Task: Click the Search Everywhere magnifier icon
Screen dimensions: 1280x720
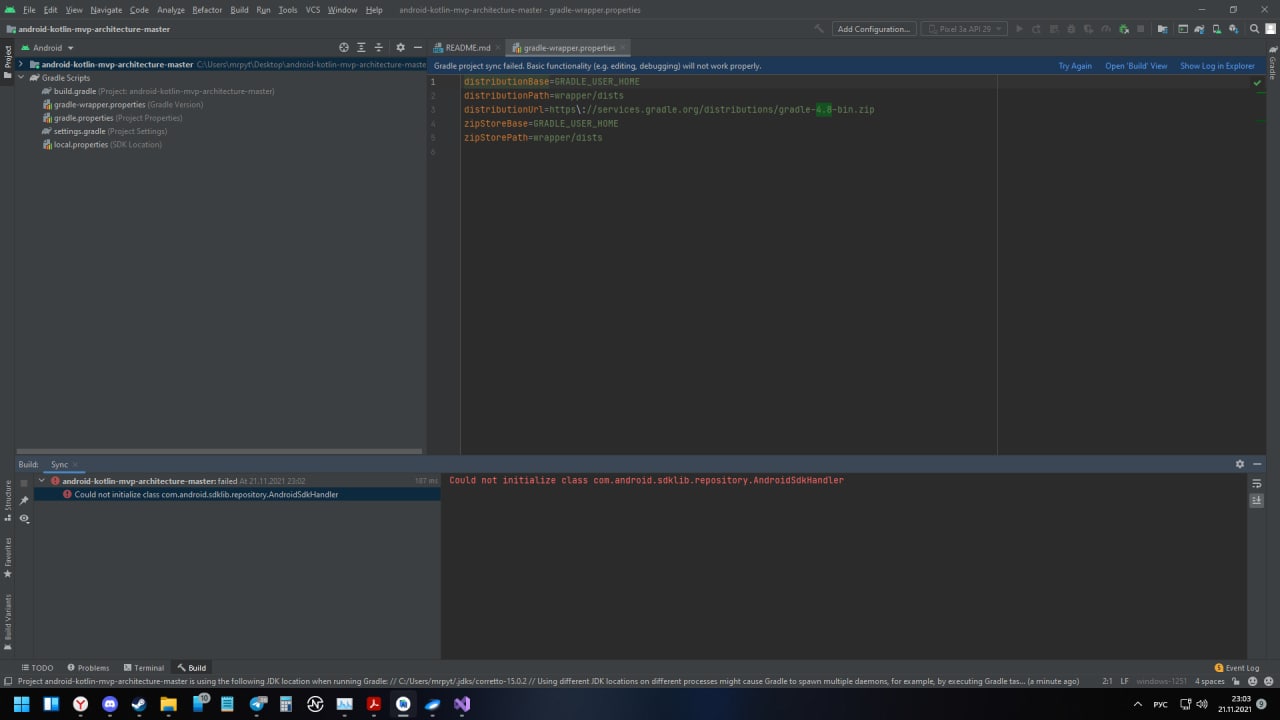Action: pos(1254,29)
